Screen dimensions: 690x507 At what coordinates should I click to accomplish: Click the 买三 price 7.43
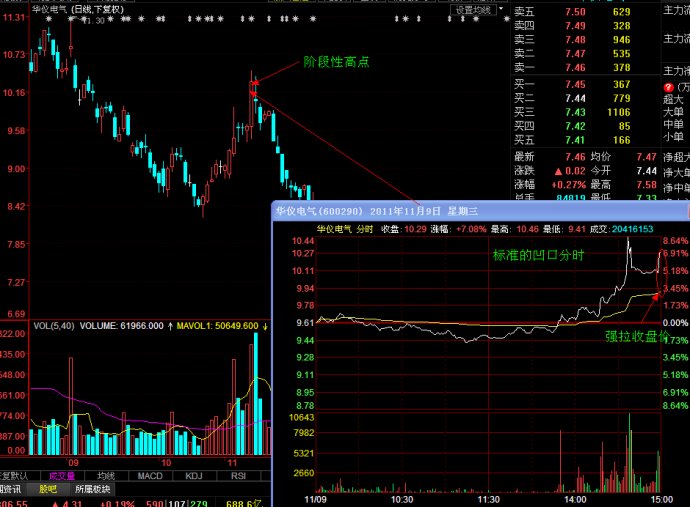tap(575, 112)
